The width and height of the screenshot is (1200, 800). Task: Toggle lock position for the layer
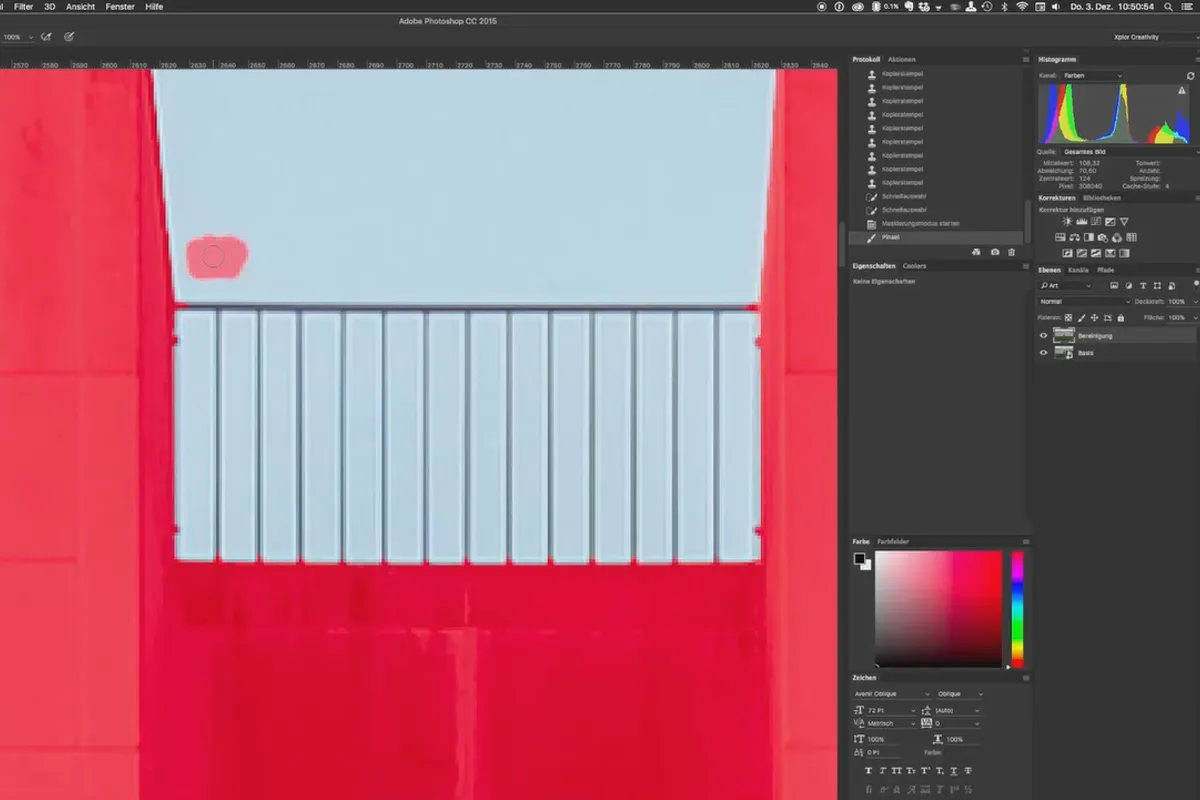pyautogui.click(x=1092, y=317)
